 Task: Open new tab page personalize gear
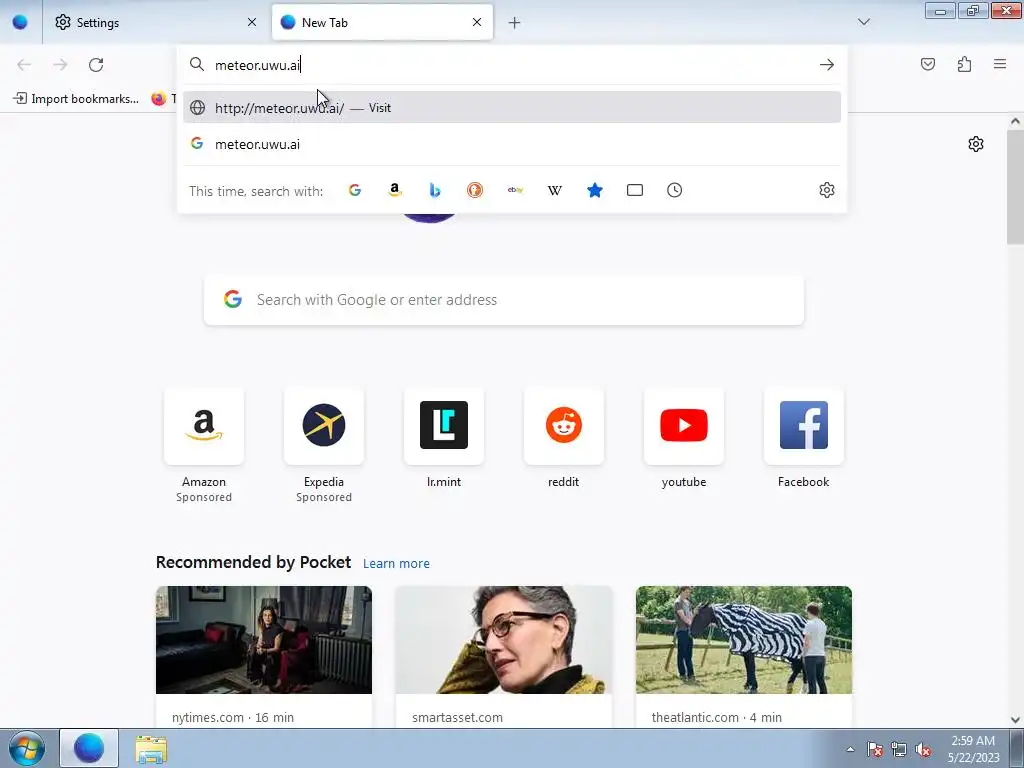click(x=976, y=144)
